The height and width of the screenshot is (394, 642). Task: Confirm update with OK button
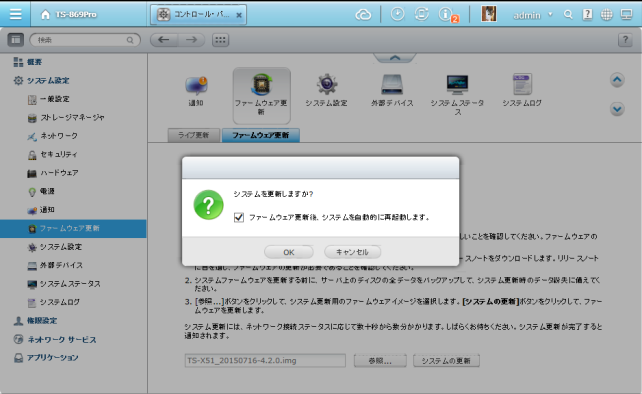289,252
